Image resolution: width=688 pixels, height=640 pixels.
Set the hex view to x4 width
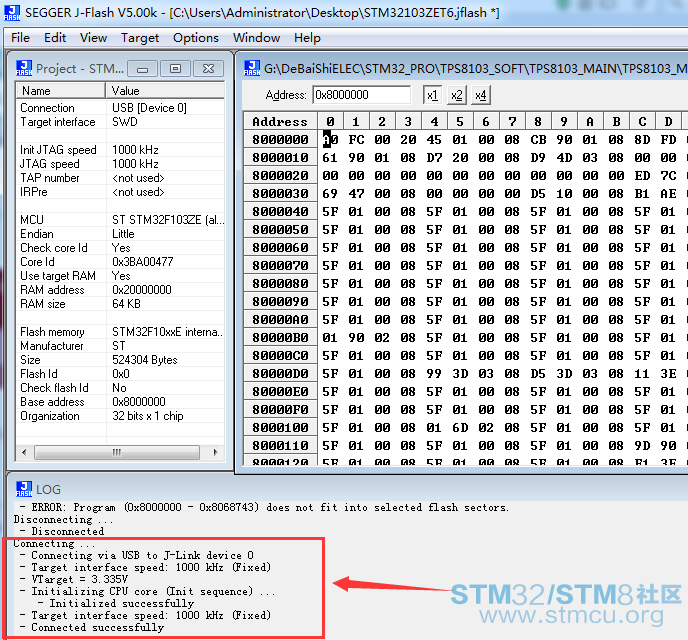(x=481, y=95)
